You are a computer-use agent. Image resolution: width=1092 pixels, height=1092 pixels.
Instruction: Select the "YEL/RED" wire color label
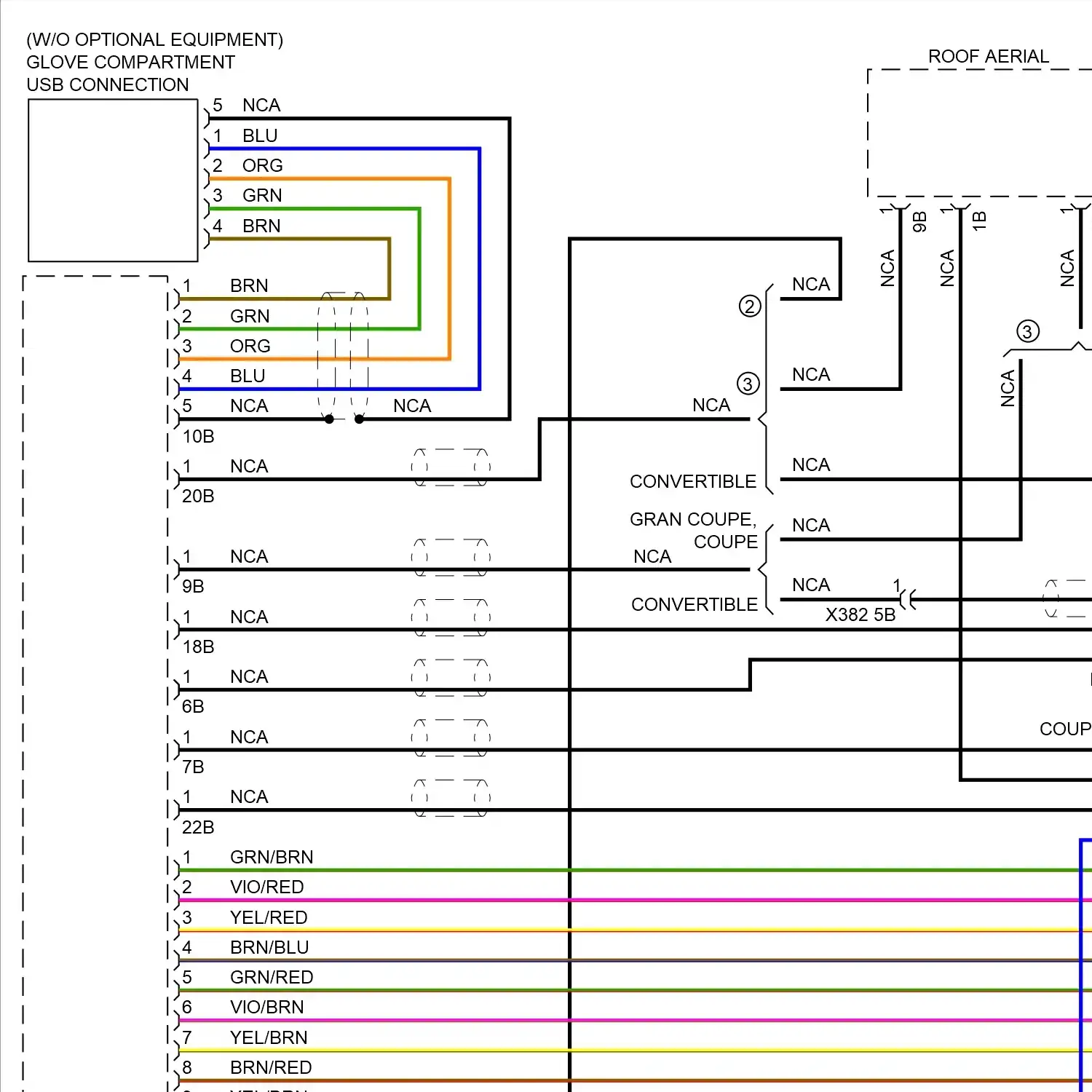pos(269,917)
